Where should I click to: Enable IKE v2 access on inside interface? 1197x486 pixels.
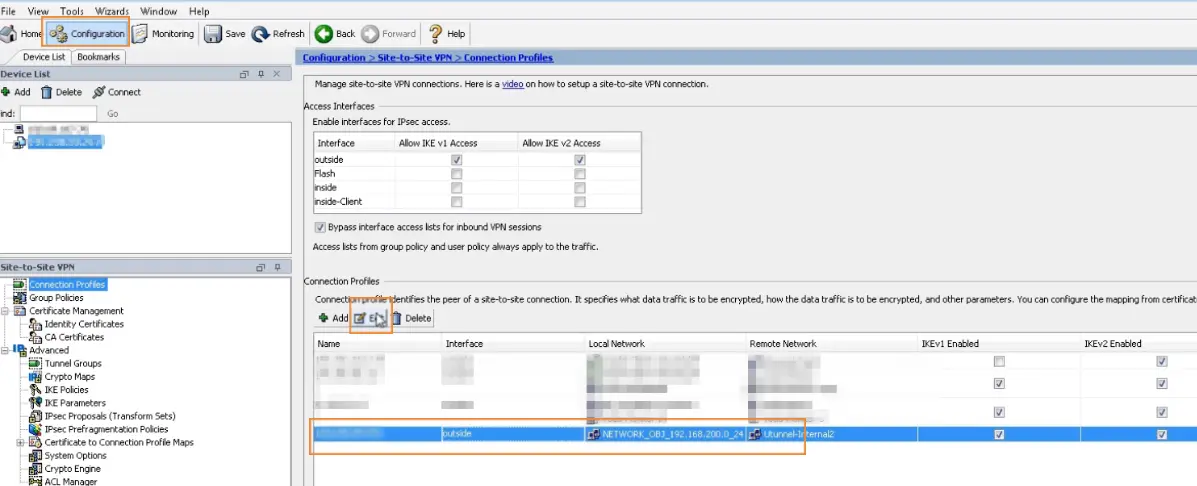[580, 188]
